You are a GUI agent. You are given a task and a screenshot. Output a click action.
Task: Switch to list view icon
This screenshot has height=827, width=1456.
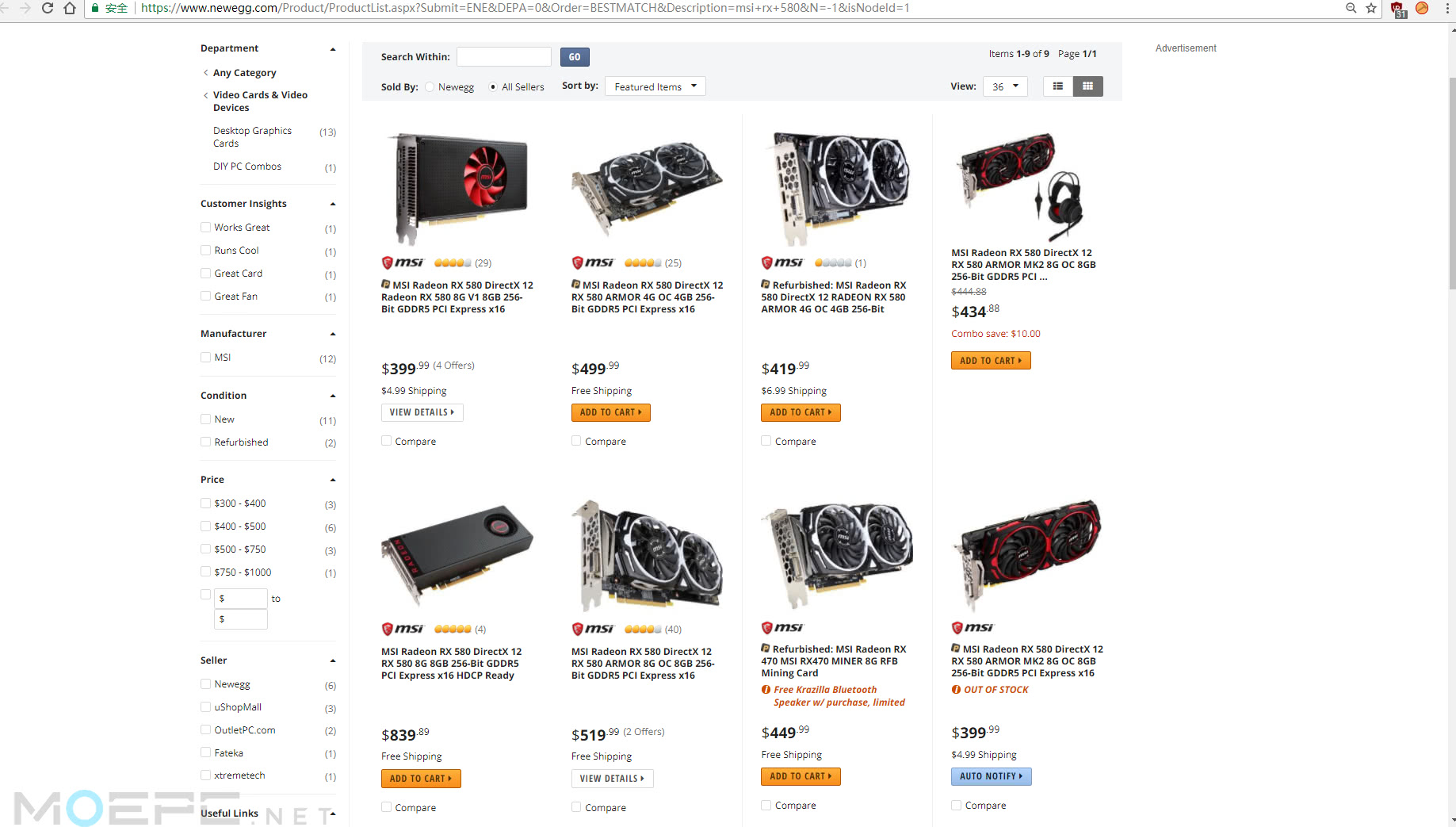pyautogui.click(x=1057, y=86)
